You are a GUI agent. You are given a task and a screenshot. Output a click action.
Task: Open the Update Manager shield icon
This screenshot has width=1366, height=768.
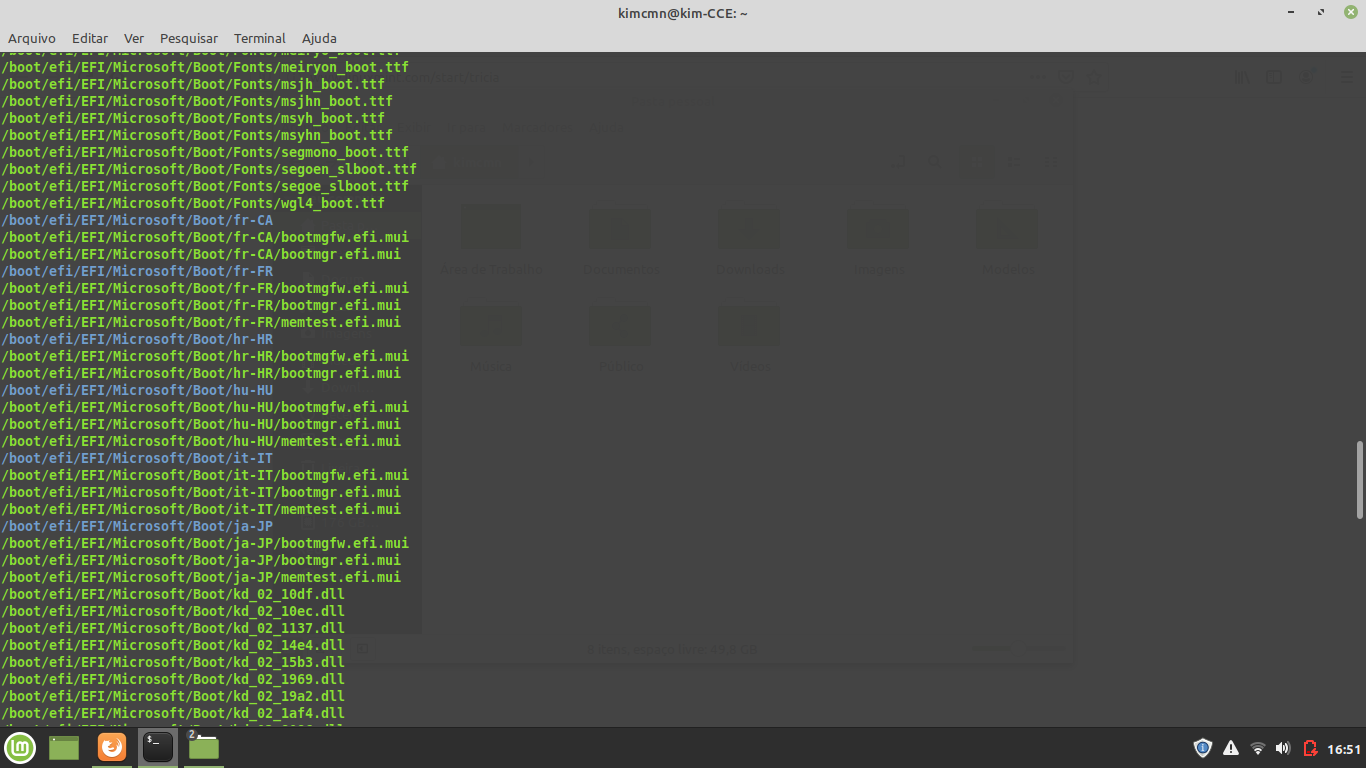[x=1203, y=748]
